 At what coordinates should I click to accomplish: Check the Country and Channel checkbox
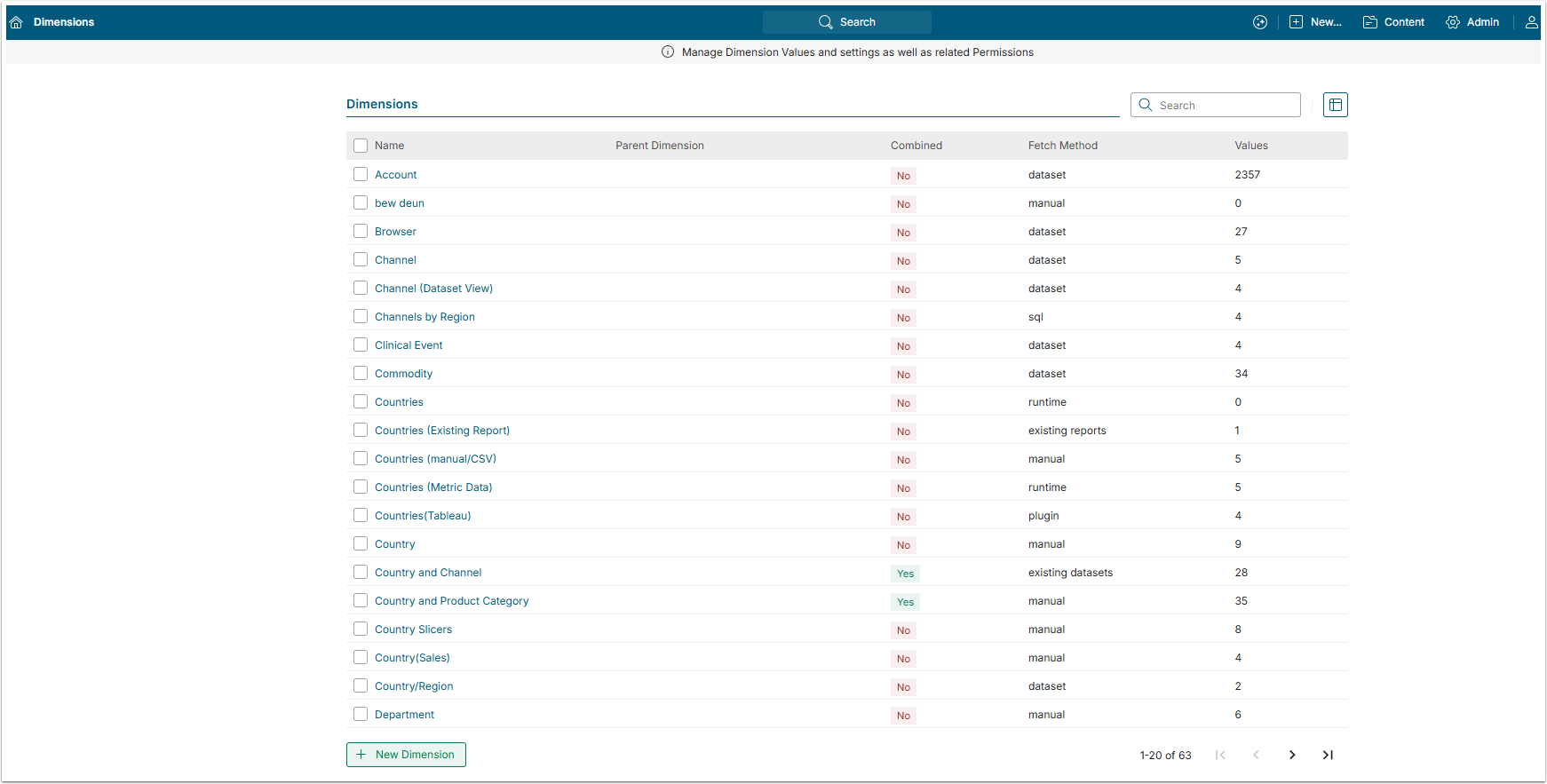tap(361, 573)
